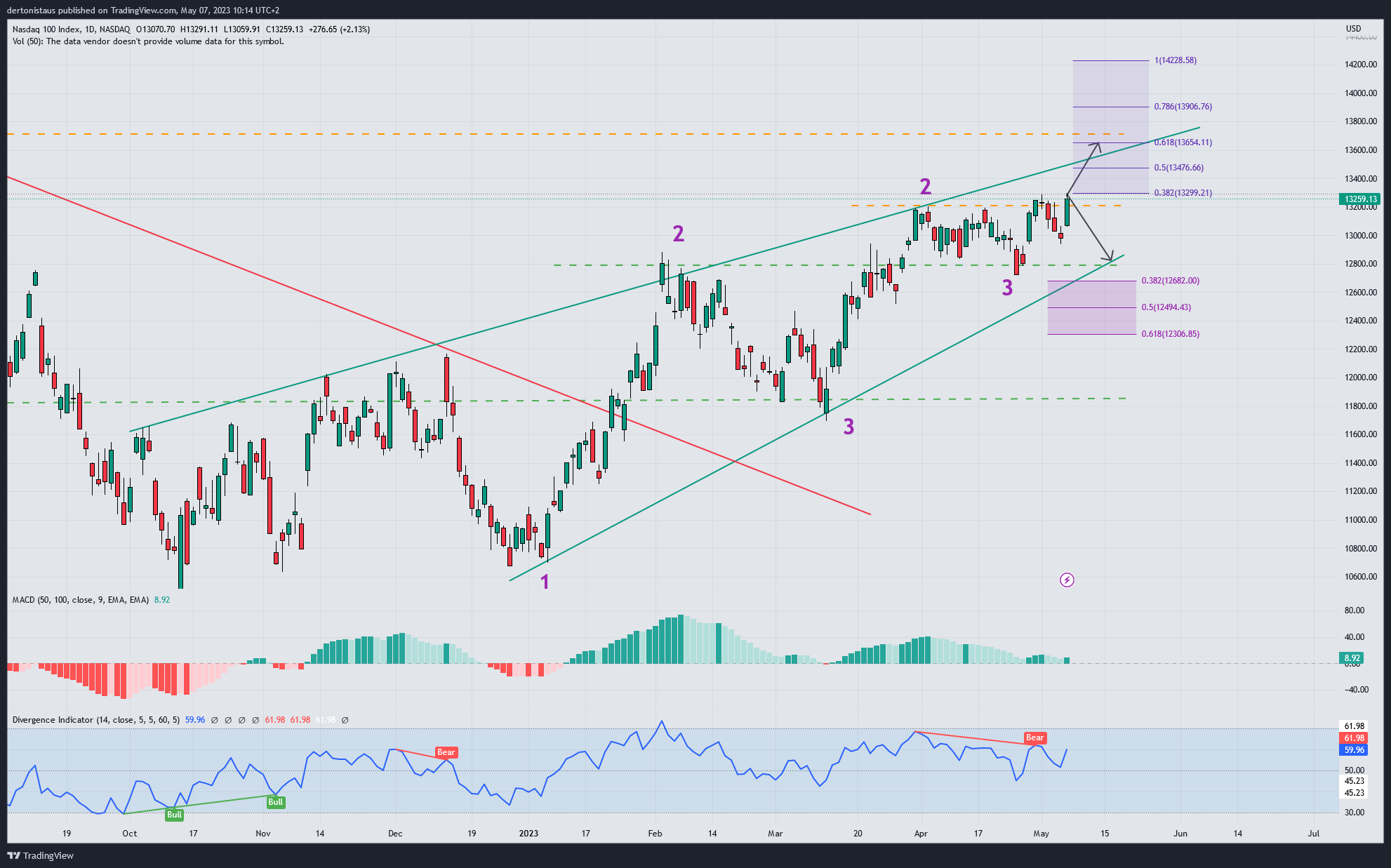Click the purple wave label 2 above April peak
Screen dimensions: 1391x868
(x=925, y=187)
